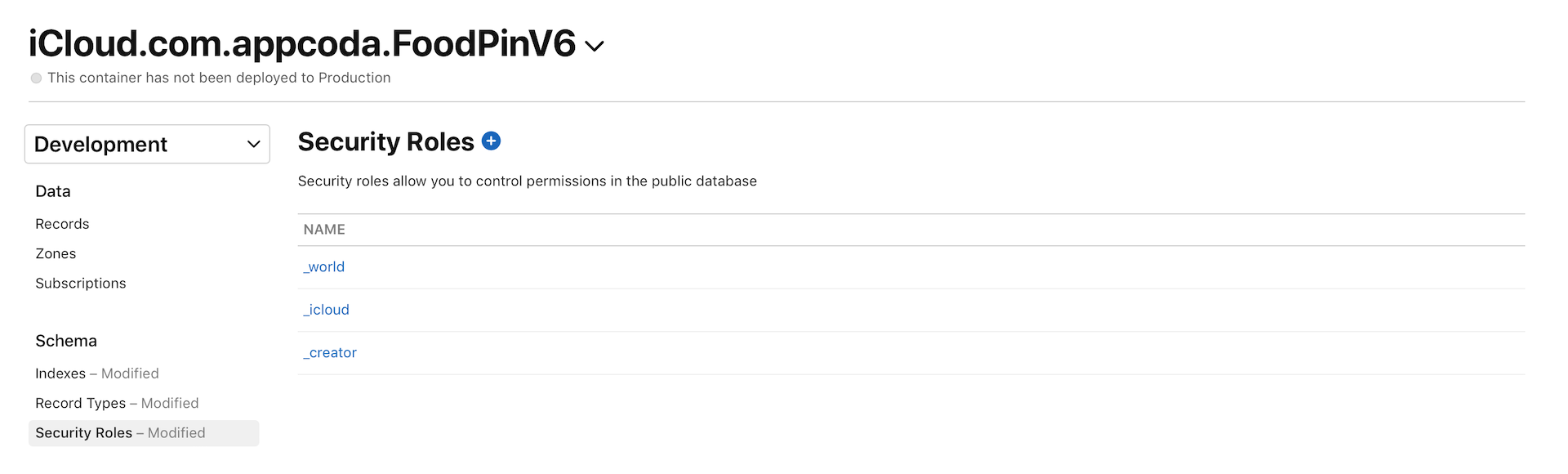
Task: Select the highlighted Security Roles entry
Action: (x=84, y=432)
